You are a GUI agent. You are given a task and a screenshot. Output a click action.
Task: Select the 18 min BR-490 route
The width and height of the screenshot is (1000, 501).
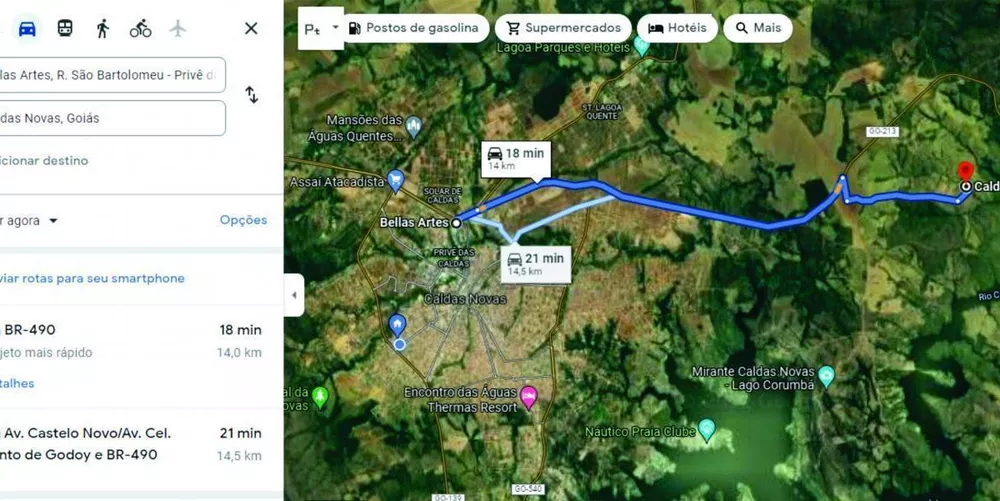pyautogui.click(x=133, y=356)
